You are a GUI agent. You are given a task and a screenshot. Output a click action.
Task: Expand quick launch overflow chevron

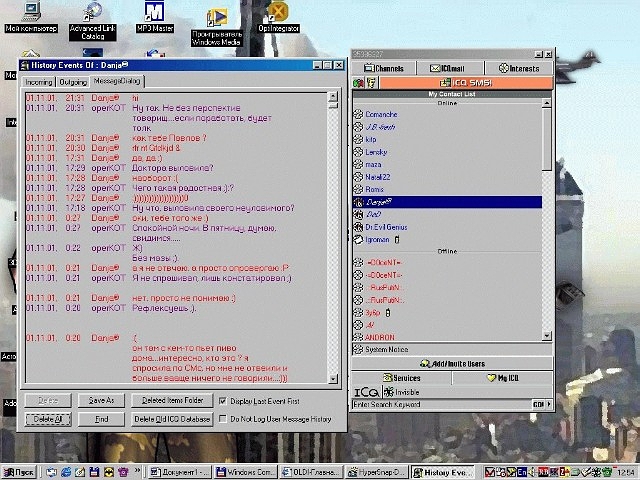(x=137, y=471)
